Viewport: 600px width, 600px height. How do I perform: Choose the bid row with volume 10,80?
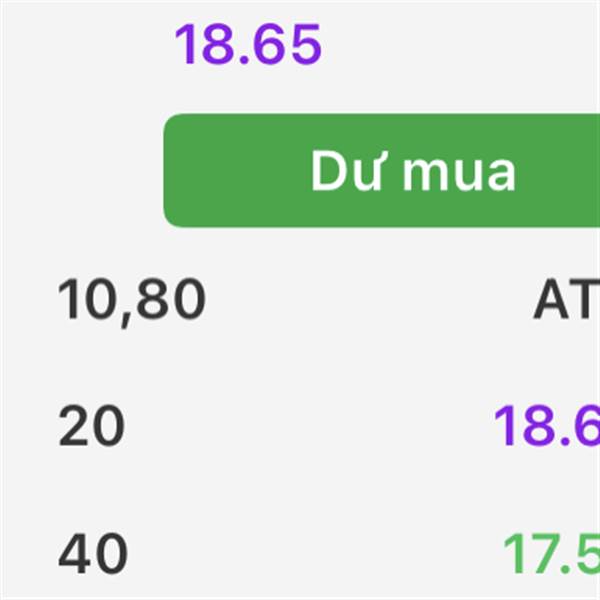[300, 300]
